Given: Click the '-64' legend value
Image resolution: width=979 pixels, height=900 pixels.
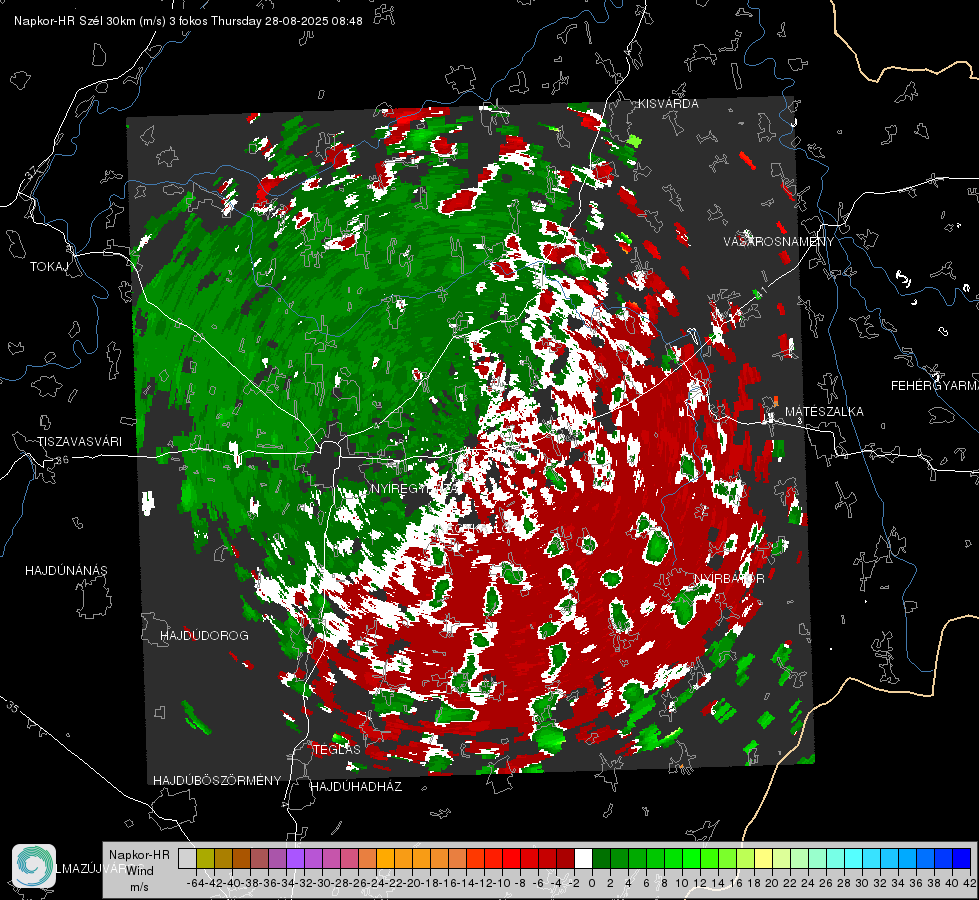Looking at the screenshot, I should [x=195, y=883].
